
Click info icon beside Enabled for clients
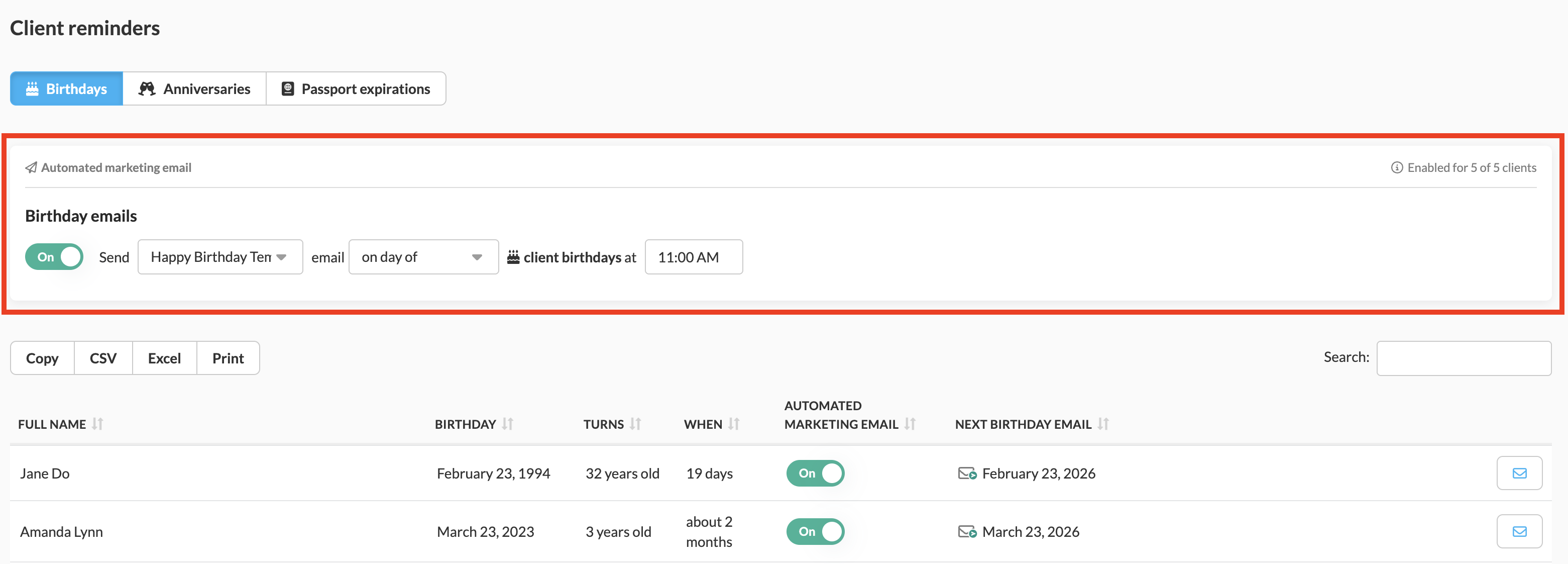(x=1396, y=167)
